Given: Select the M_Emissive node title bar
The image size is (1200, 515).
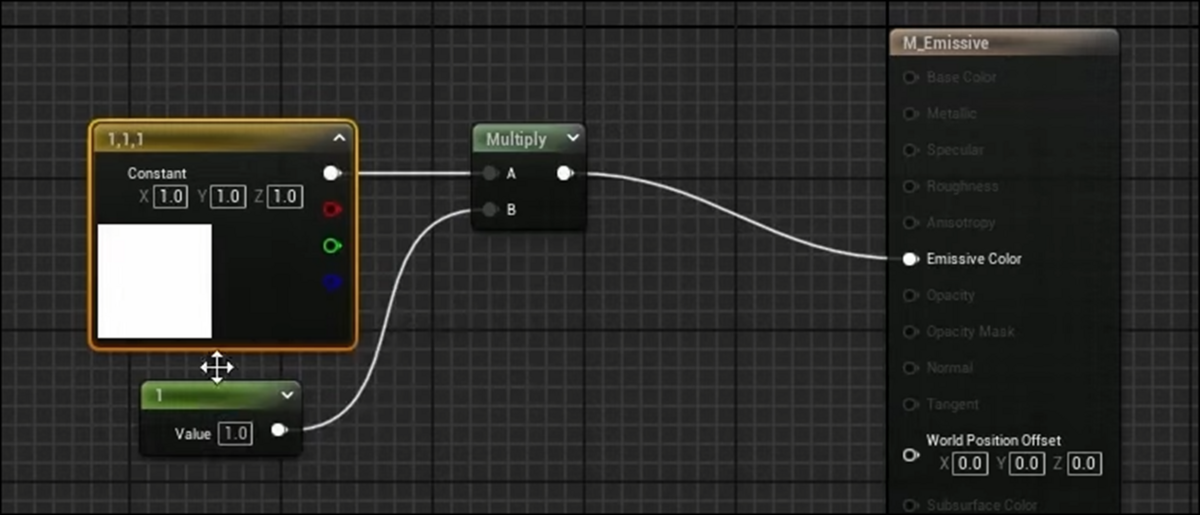Looking at the screenshot, I should pos(1003,44).
